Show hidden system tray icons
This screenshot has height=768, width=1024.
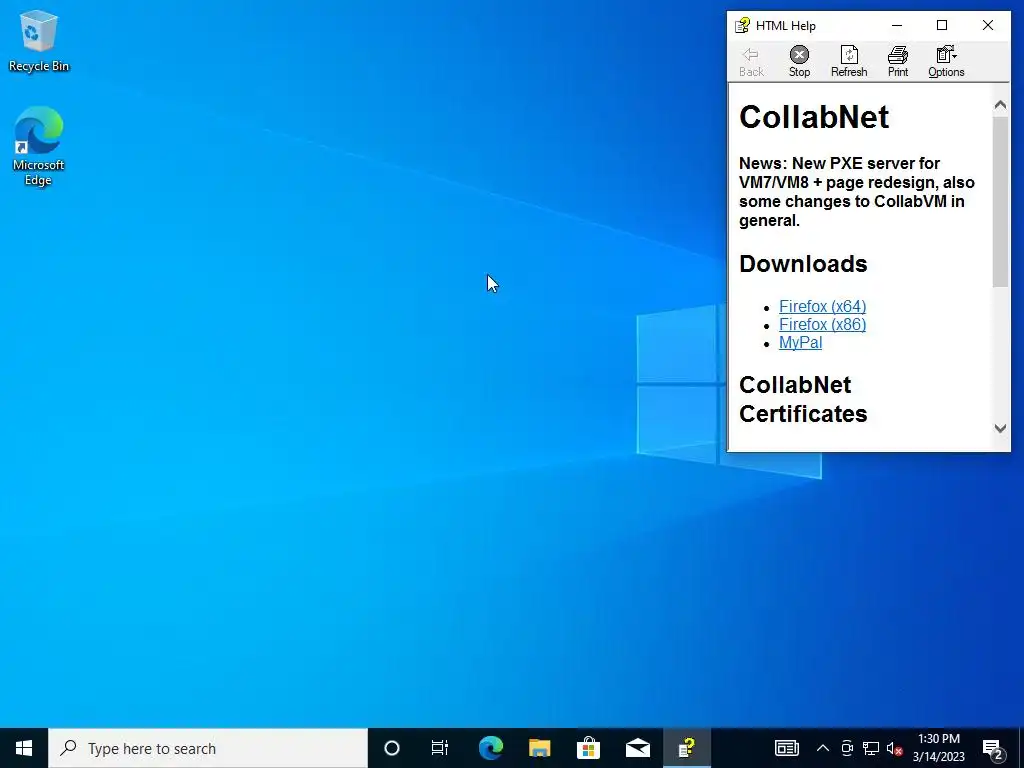click(x=823, y=748)
